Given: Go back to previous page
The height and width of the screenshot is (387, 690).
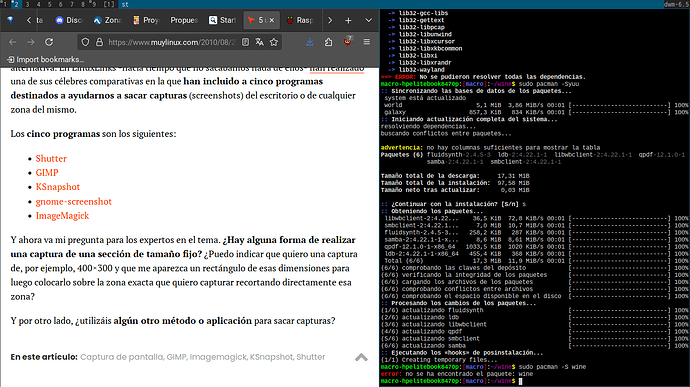Looking at the screenshot, I should click(x=12, y=42).
